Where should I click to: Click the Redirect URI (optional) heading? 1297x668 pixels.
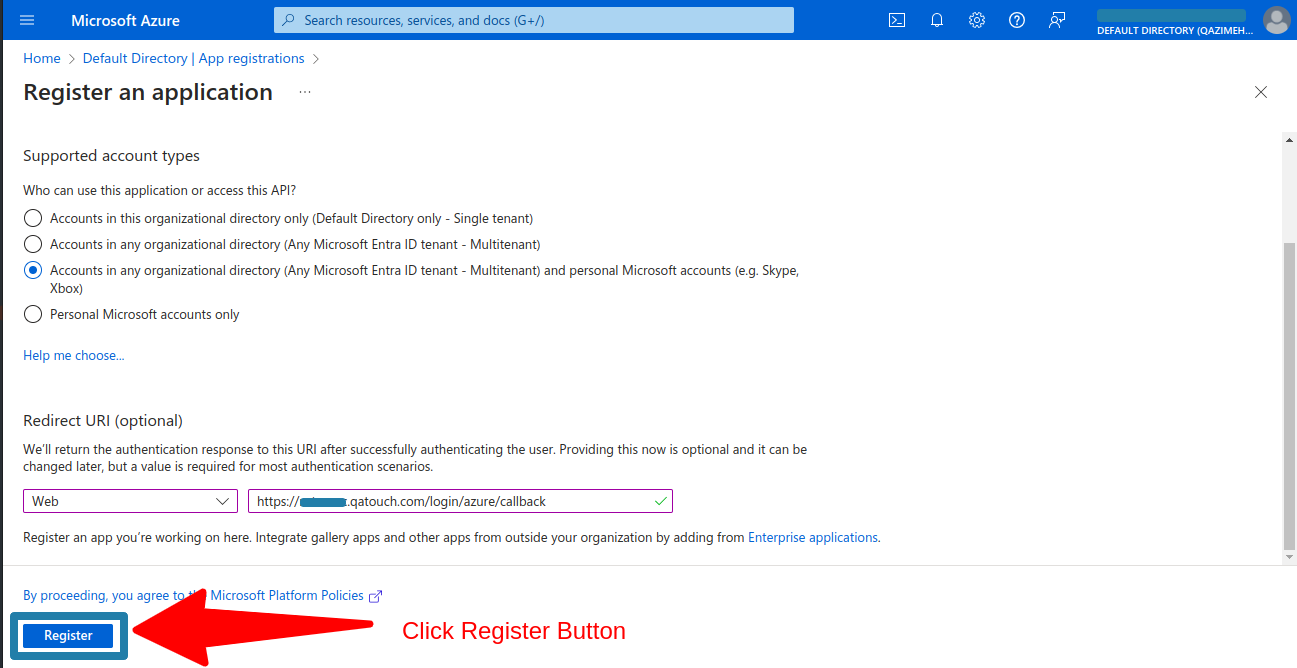(103, 421)
